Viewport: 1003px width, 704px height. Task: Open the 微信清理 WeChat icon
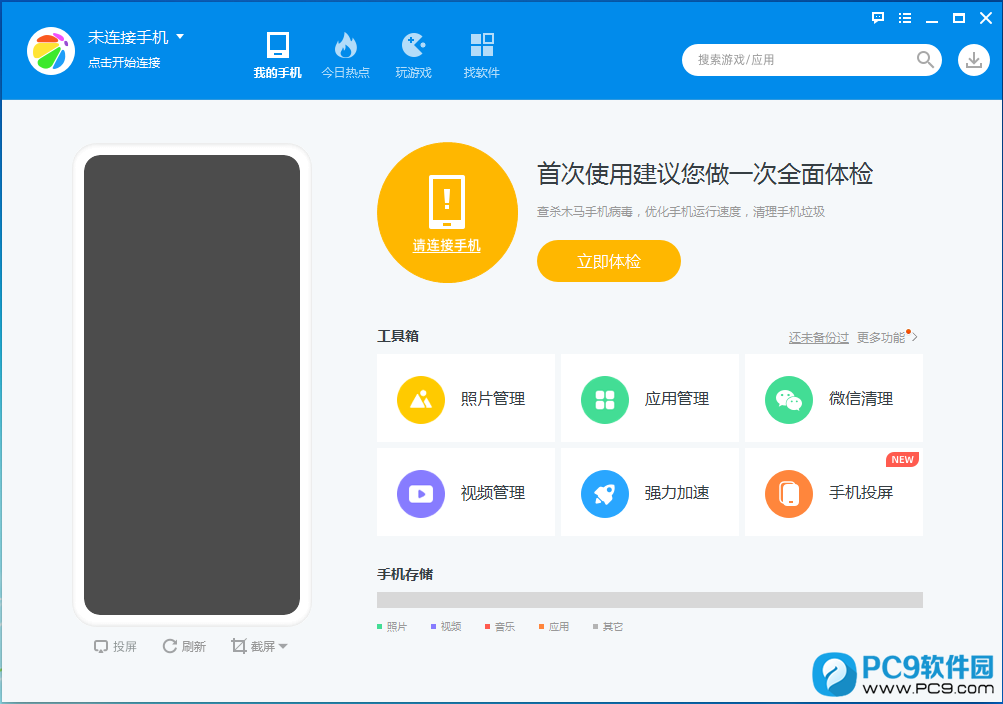789,400
